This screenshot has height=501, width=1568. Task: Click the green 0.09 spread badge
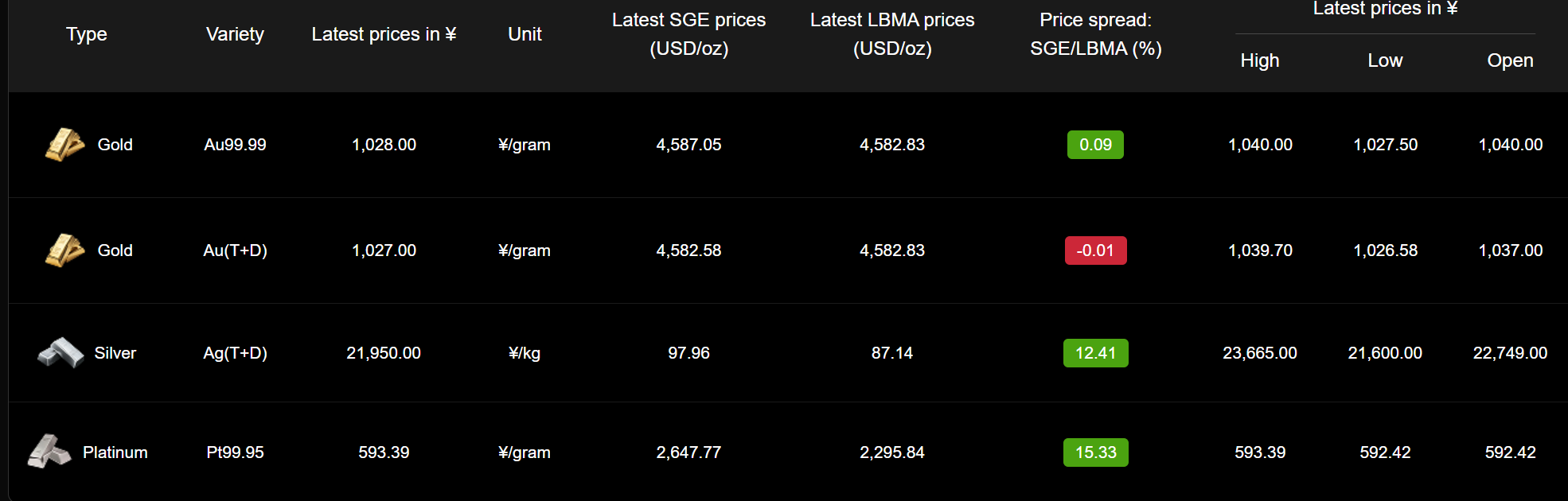[x=1095, y=145]
